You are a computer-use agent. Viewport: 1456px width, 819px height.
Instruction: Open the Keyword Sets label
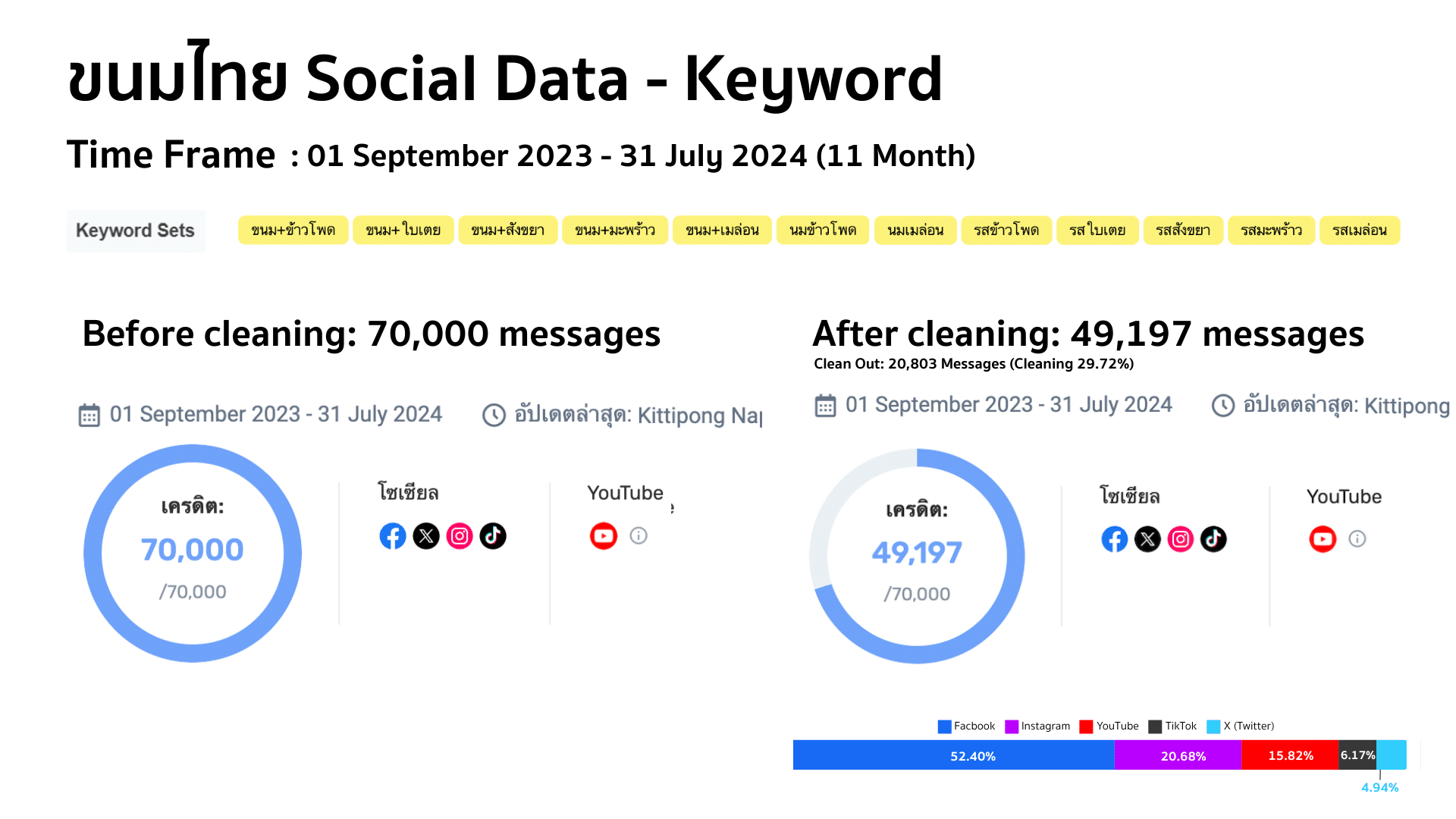[136, 231]
